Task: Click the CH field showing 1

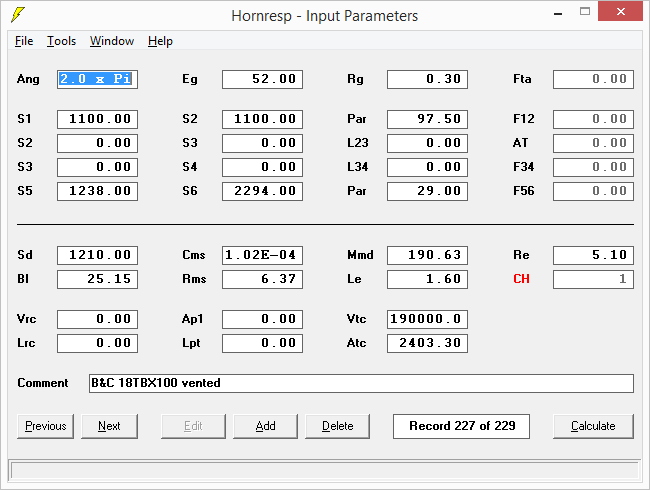Action: point(593,279)
